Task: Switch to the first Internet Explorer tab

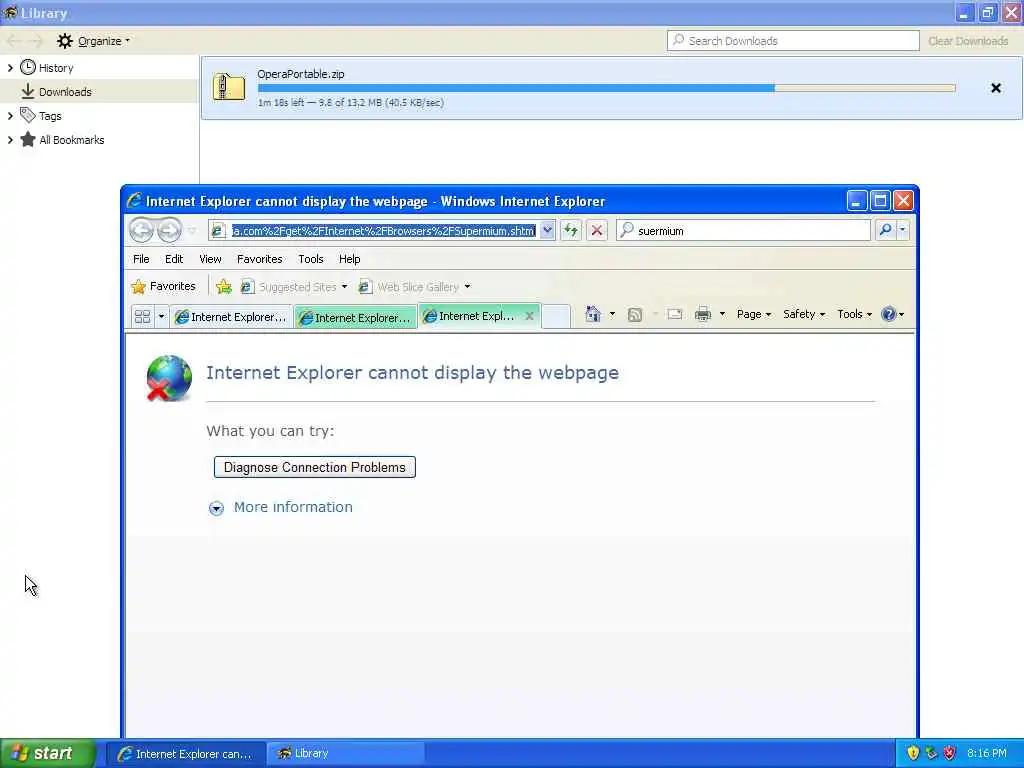Action: pyautogui.click(x=231, y=317)
